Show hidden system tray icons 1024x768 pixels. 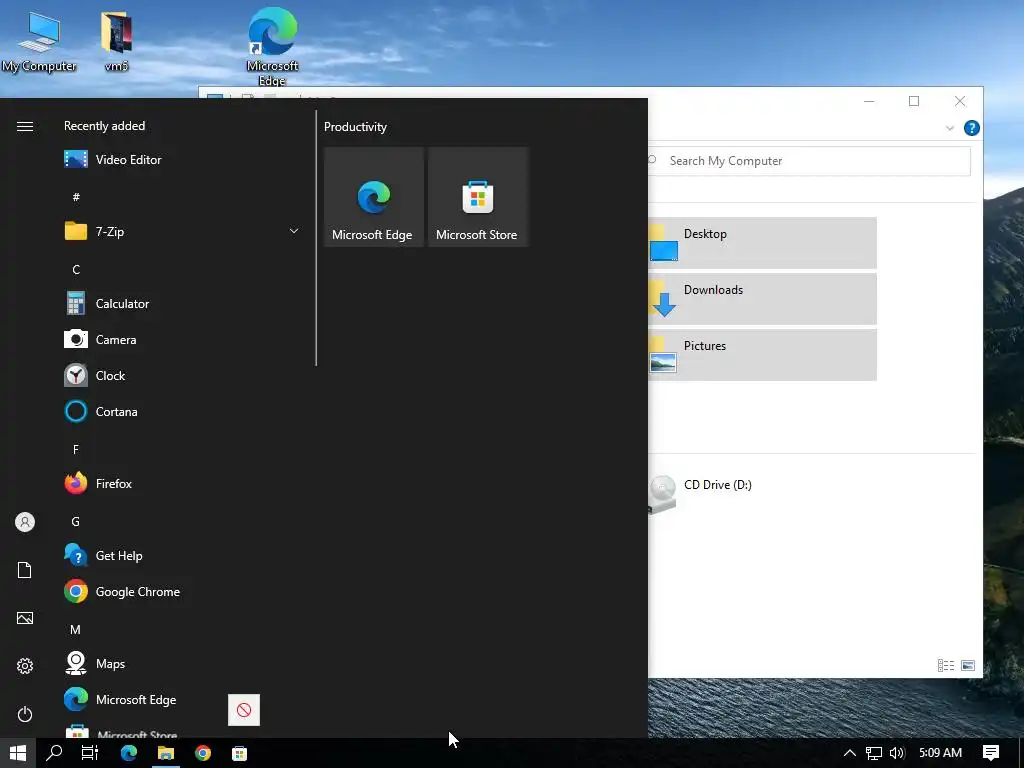[x=850, y=753]
